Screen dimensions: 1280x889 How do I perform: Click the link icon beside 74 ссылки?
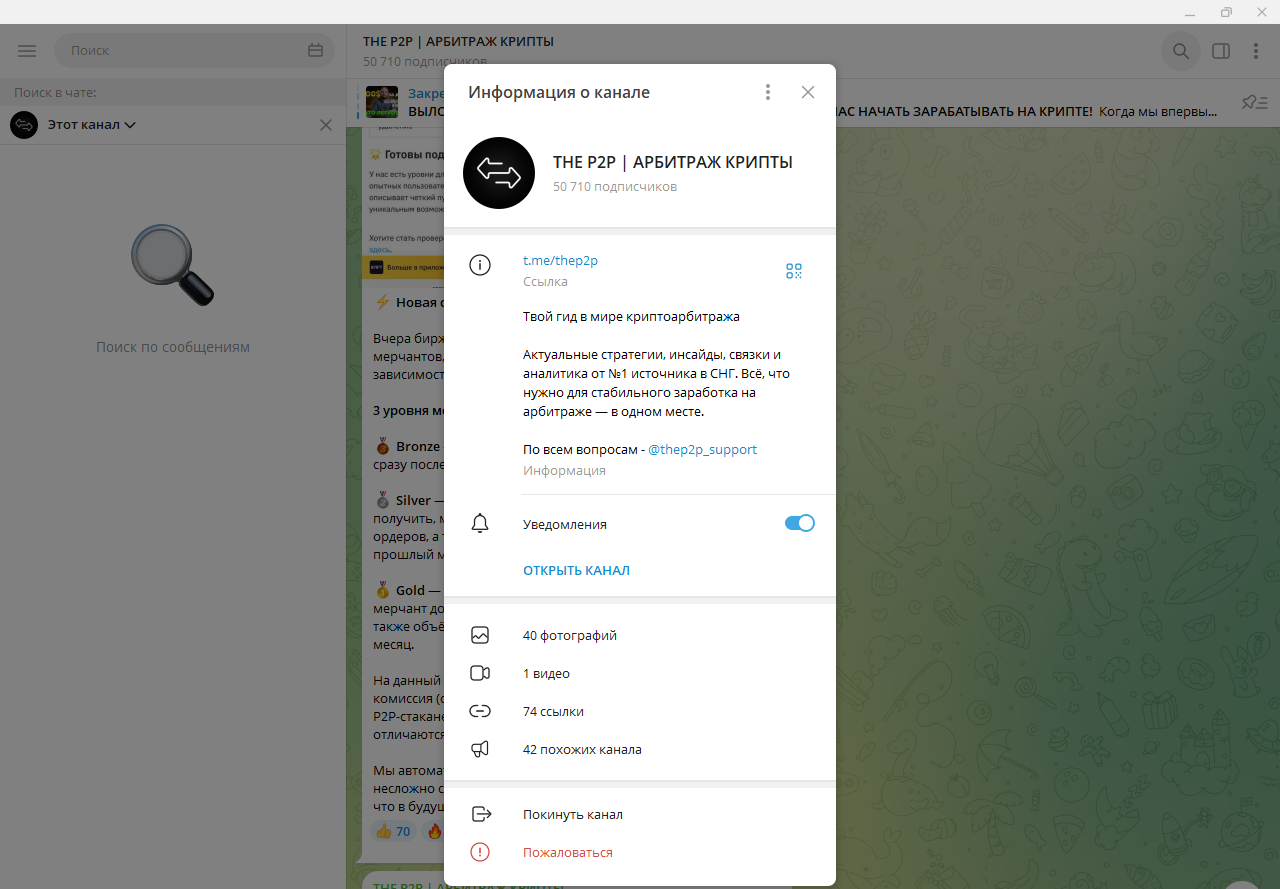(x=480, y=711)
